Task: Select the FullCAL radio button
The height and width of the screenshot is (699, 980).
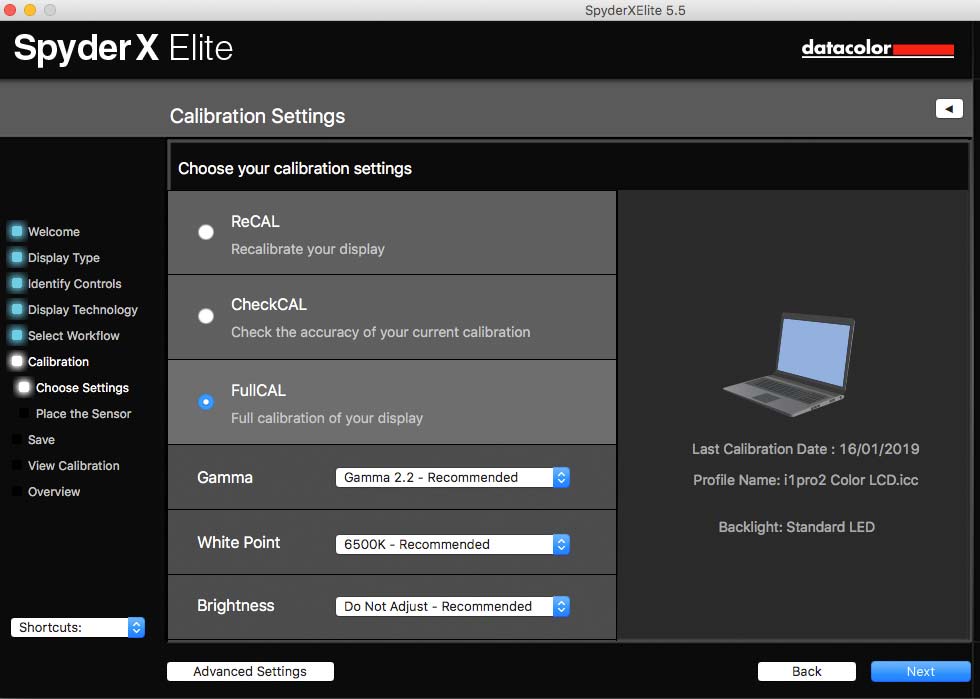Action: tap(206, 401)
